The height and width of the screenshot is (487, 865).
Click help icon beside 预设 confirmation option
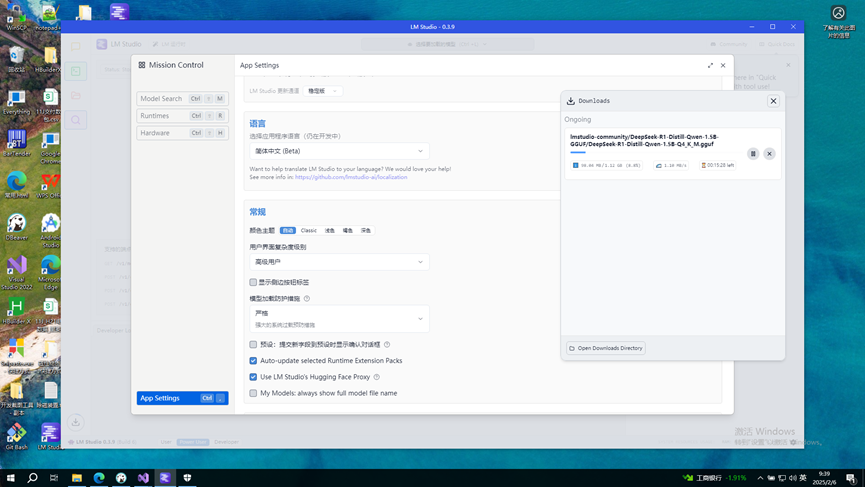(x=387, y=345)
